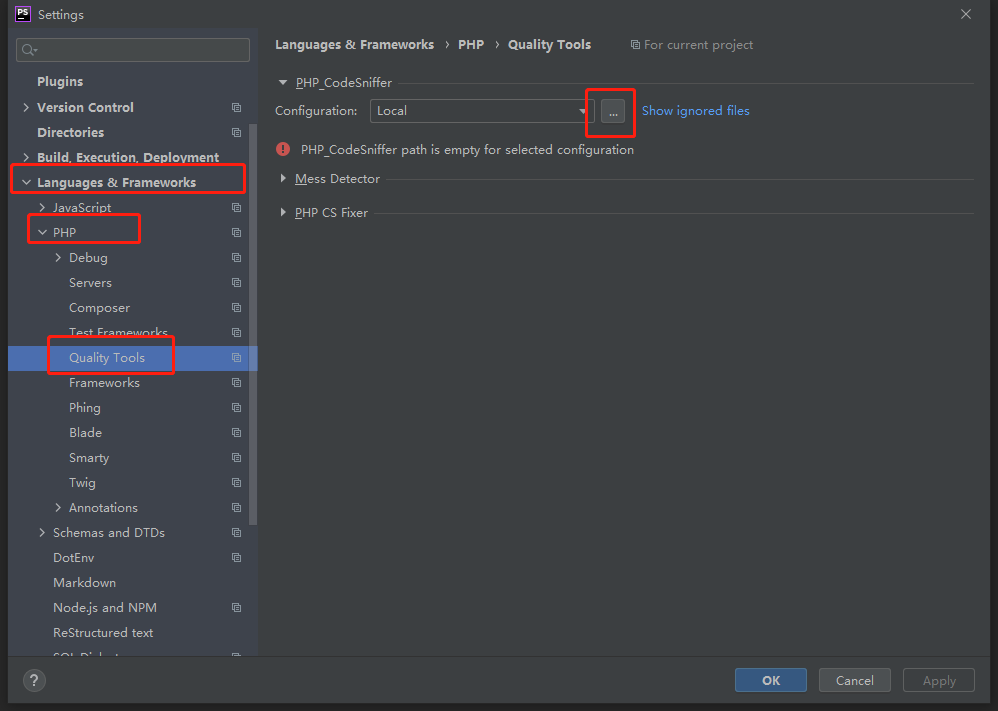Click the For current project icon in the header

635,45
